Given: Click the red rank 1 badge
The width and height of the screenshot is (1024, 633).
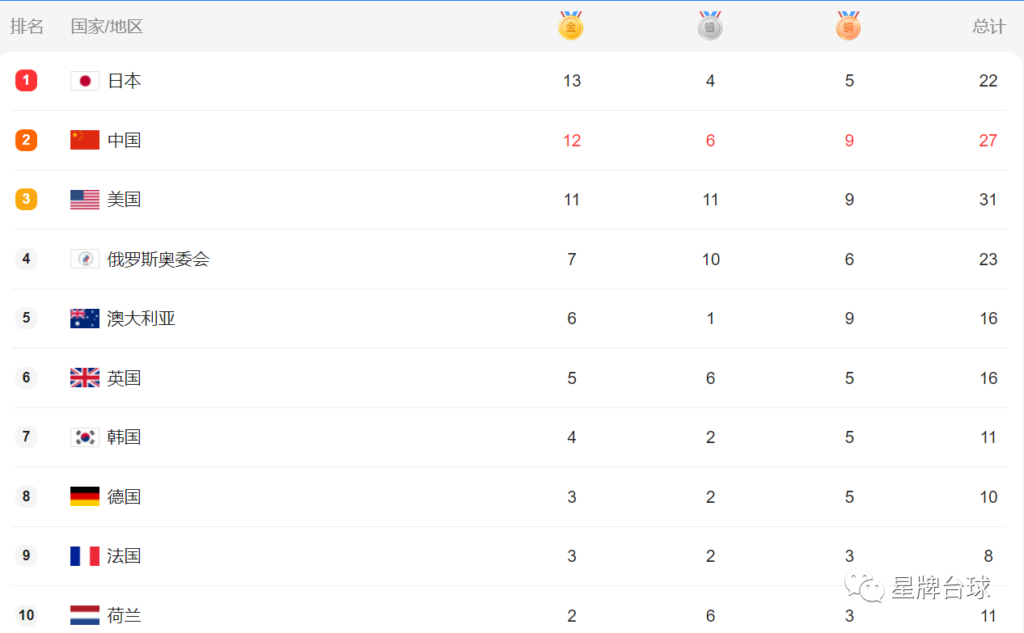Looking at the screenshot, I should [x=26, y=80].
